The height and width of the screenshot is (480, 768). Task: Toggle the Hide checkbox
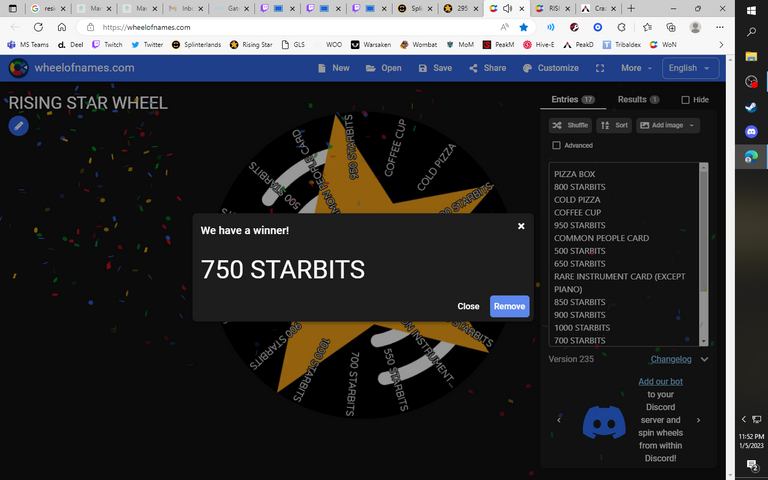[x=685, y=100]
